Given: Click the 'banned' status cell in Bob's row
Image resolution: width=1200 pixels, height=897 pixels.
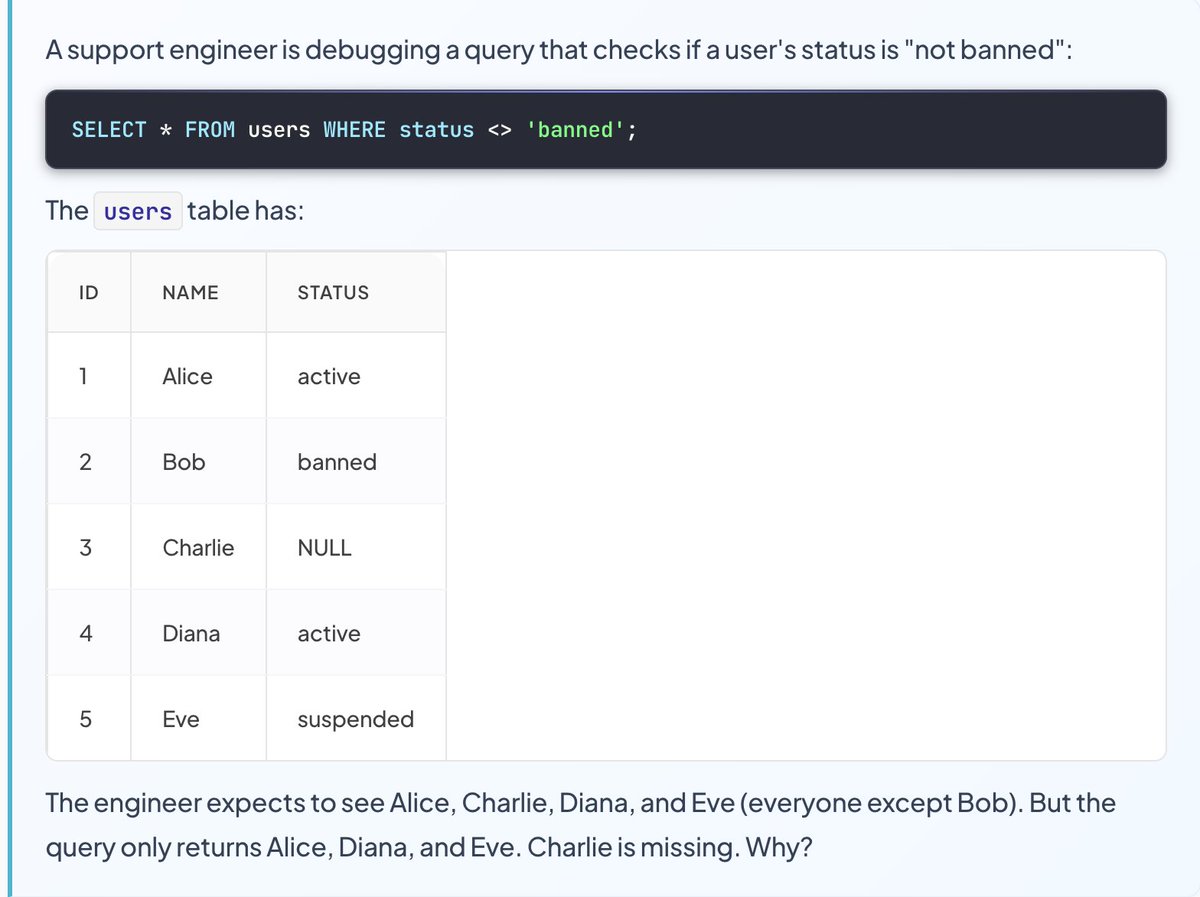Looking at the screenshot, I should [356, 462].
